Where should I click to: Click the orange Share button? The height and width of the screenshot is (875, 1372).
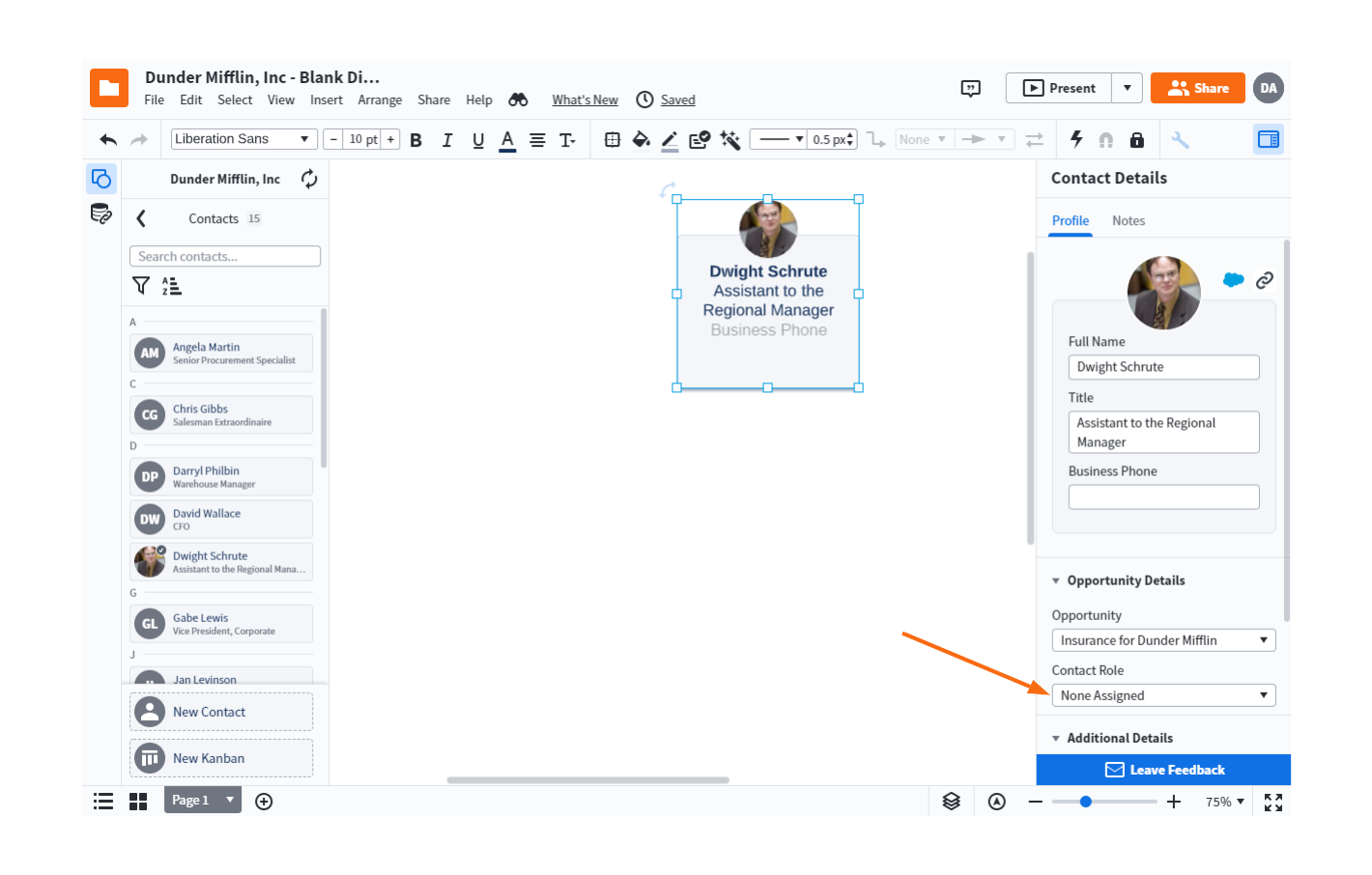tap(1198, 88)
